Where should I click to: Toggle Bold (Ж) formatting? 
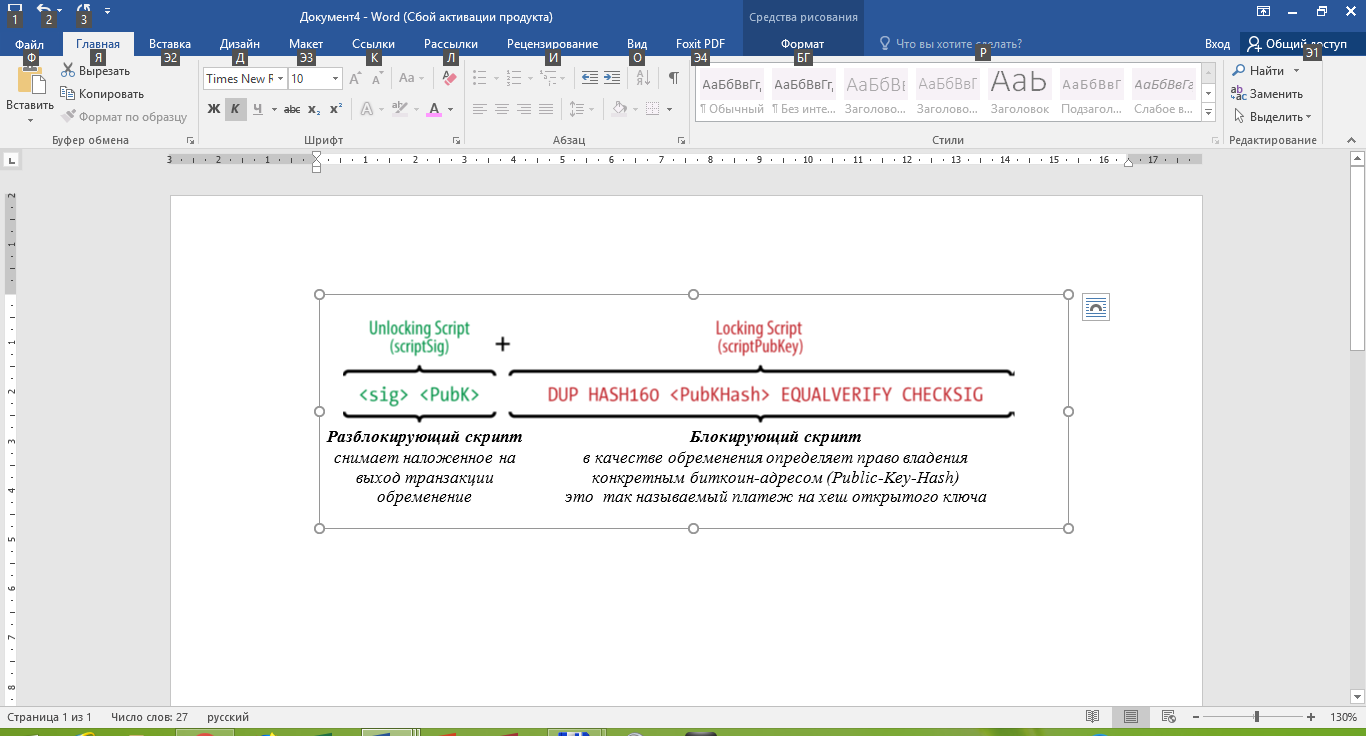coord(213,109)
